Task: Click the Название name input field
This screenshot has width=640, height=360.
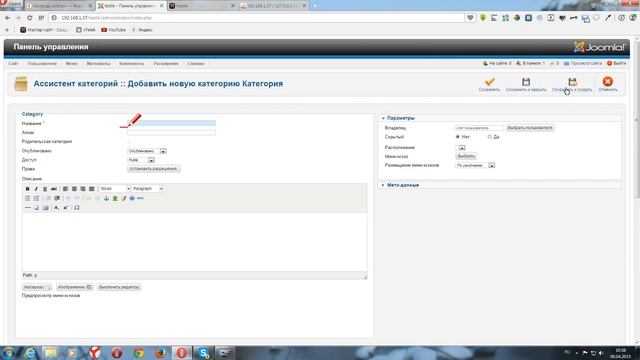Action: coord(171,123)
